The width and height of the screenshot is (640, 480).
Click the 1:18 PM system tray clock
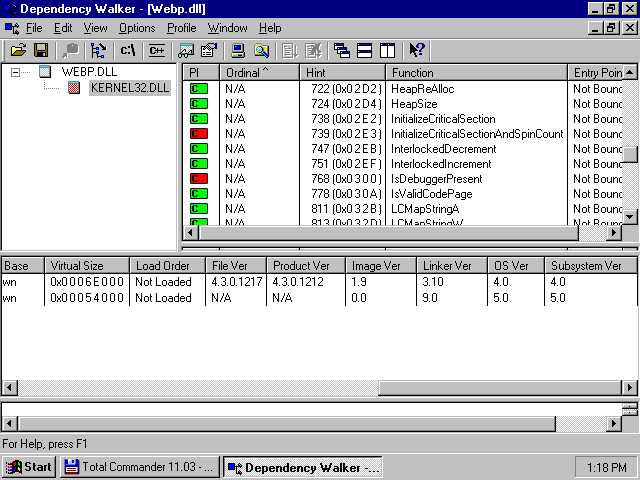(x=606, y=467)
